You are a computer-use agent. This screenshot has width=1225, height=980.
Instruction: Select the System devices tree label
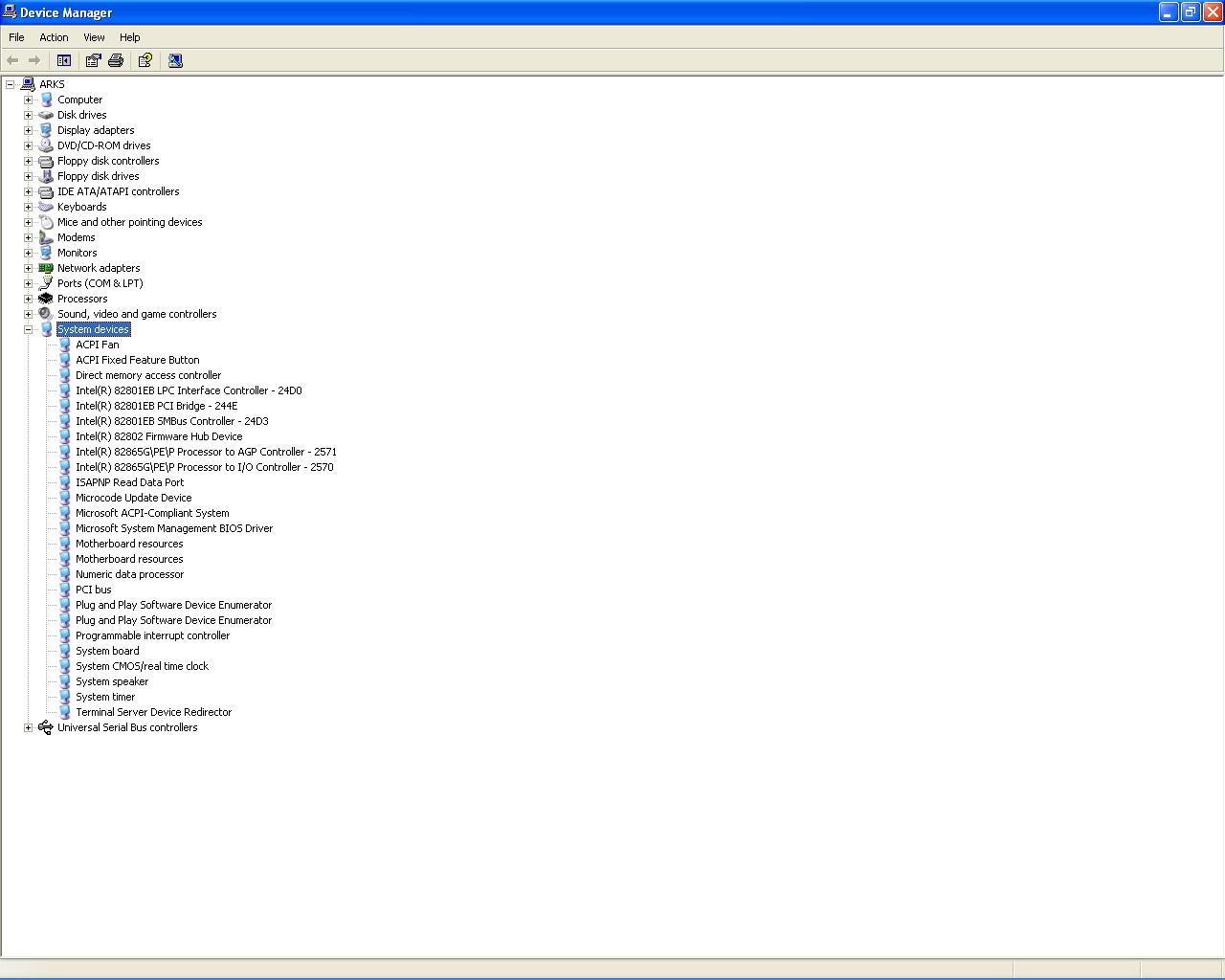(x=93, y=329)
